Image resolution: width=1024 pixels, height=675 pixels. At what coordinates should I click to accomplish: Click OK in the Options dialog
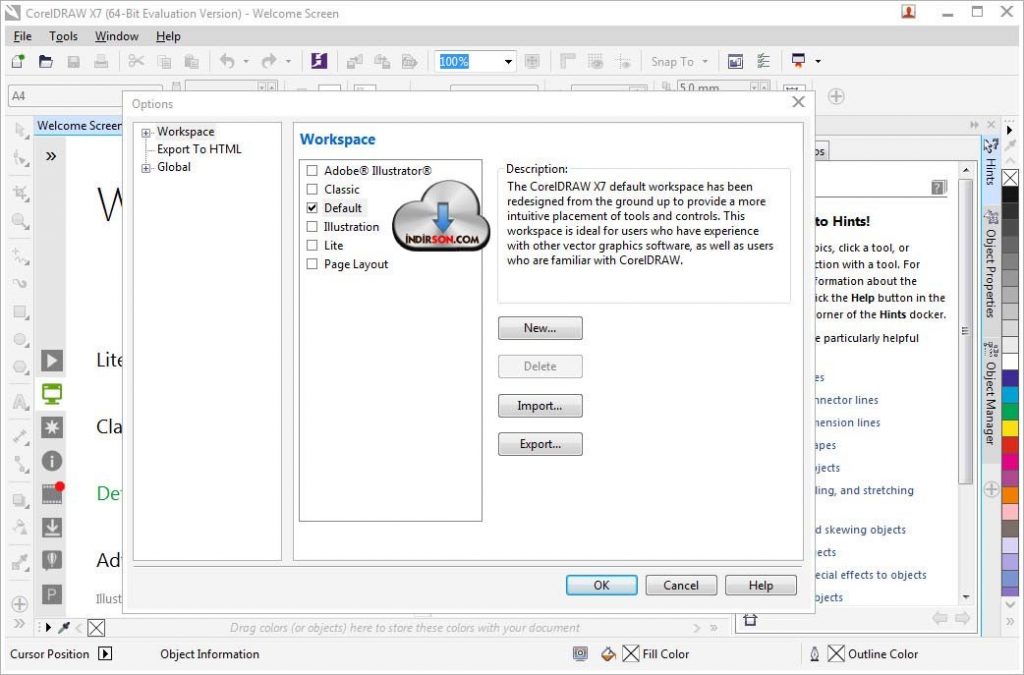601,586
